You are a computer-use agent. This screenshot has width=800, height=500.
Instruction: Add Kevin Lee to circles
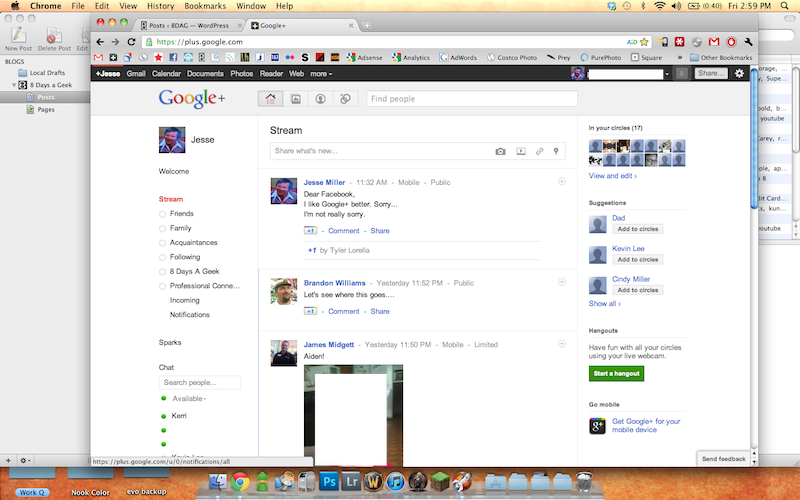pyautogui.click(x=638, y=260)
